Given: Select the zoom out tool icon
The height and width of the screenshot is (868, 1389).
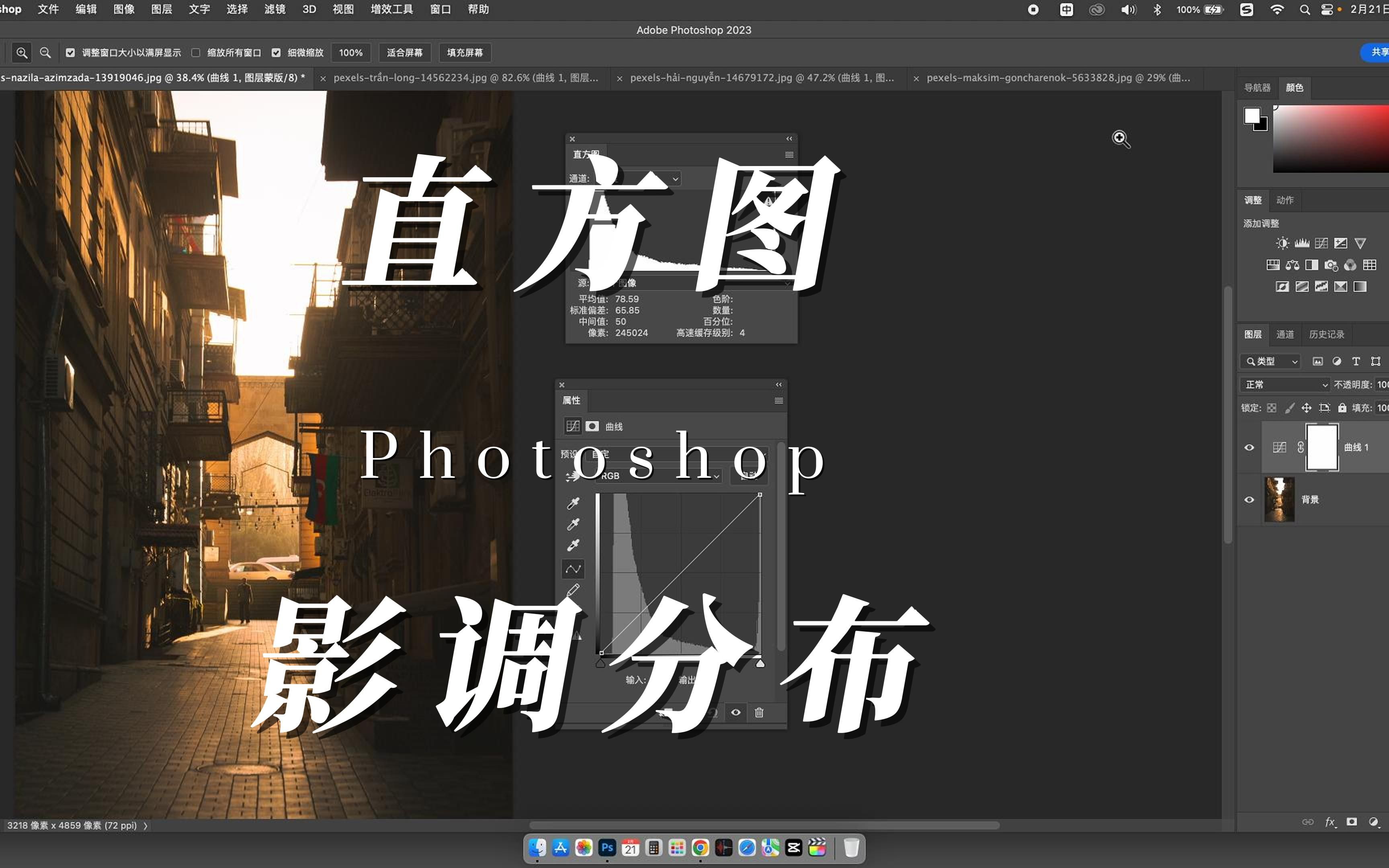Looking at the screenshot, I should point(45,53).
